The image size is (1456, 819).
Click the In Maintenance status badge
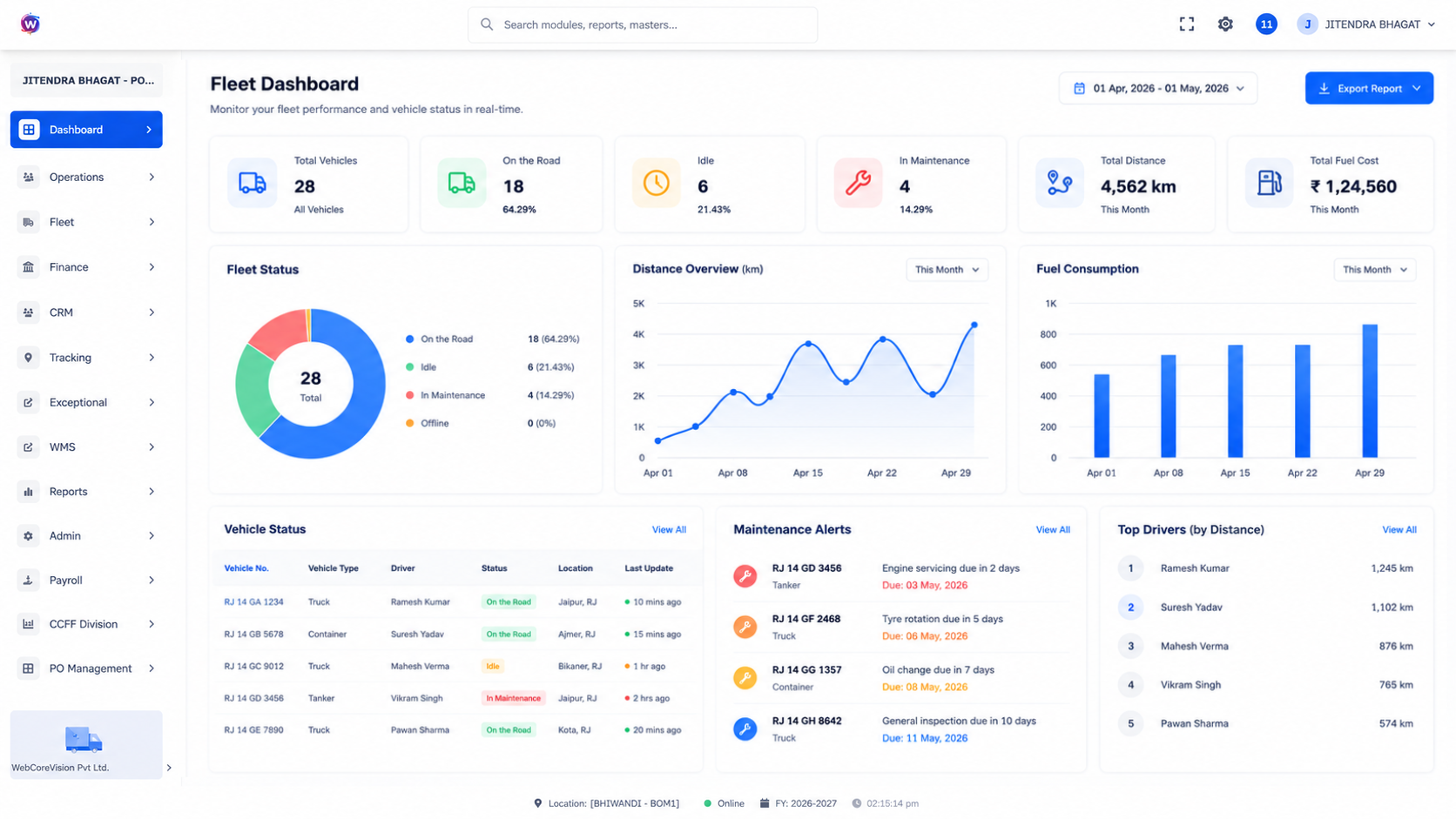click(x=513, y=698)
